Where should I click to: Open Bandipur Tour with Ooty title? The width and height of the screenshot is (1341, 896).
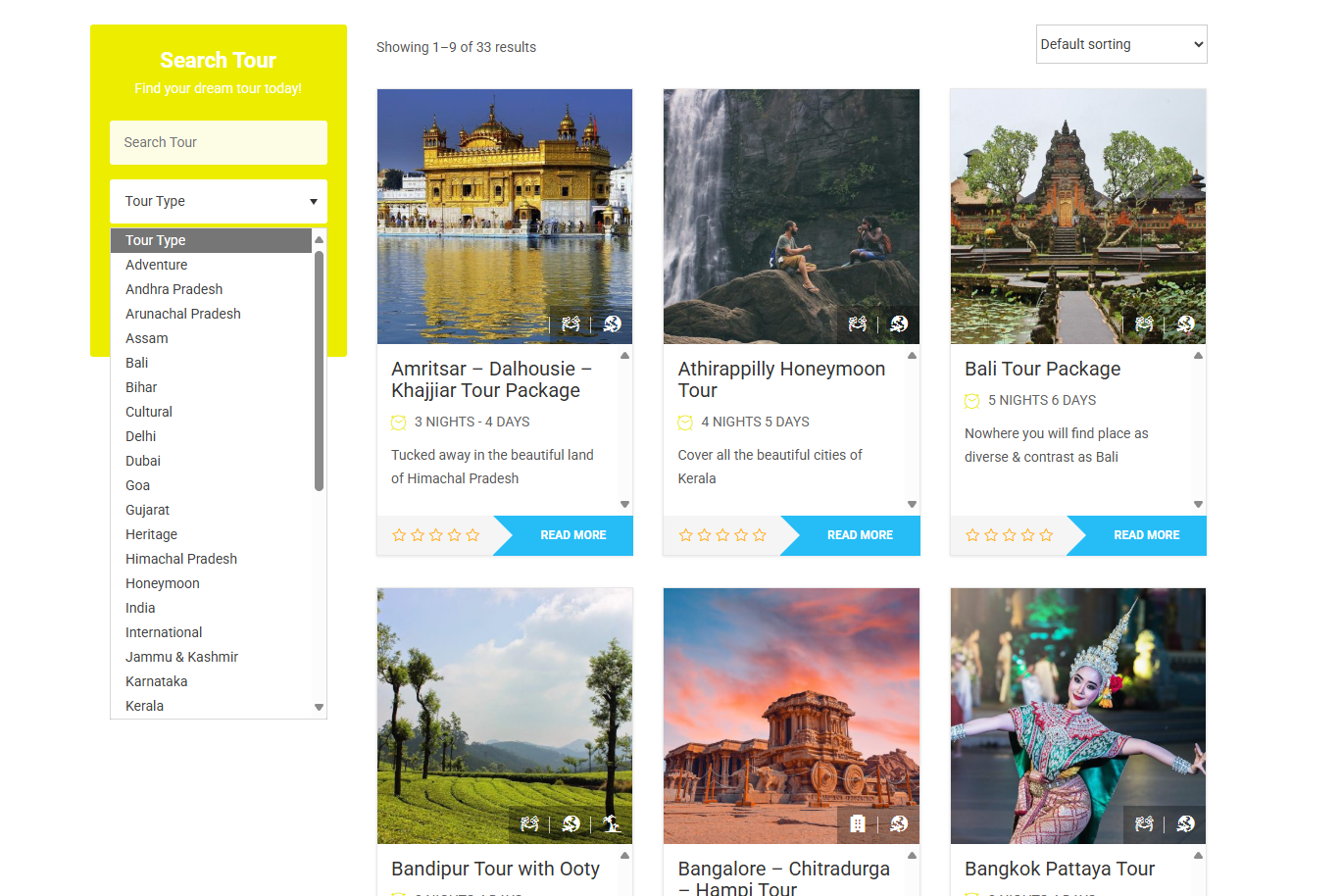[x=495, y=869]
